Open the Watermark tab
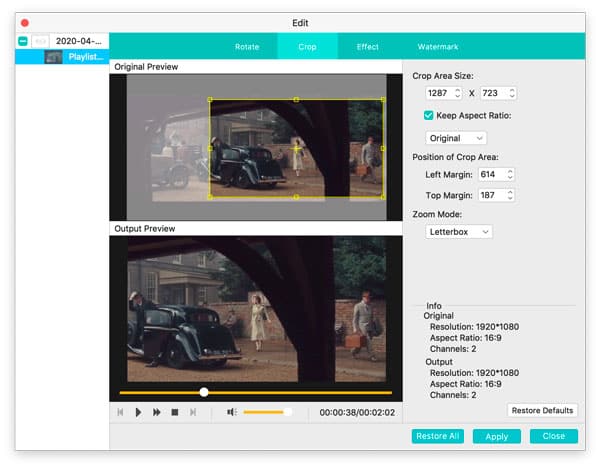Screen dimensions: 600x468 coord(438,47)
